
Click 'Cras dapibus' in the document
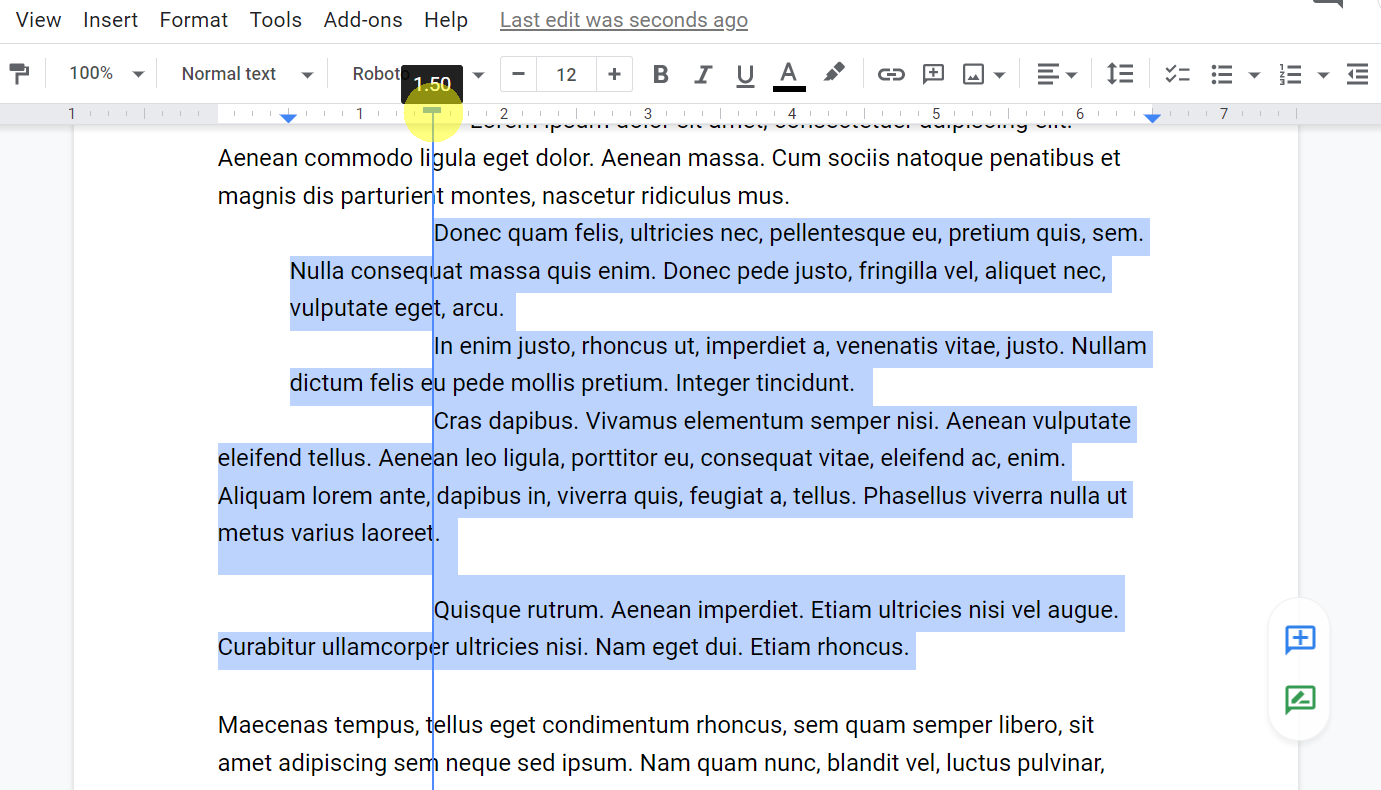pyautogui.click(x=506, y=421)
